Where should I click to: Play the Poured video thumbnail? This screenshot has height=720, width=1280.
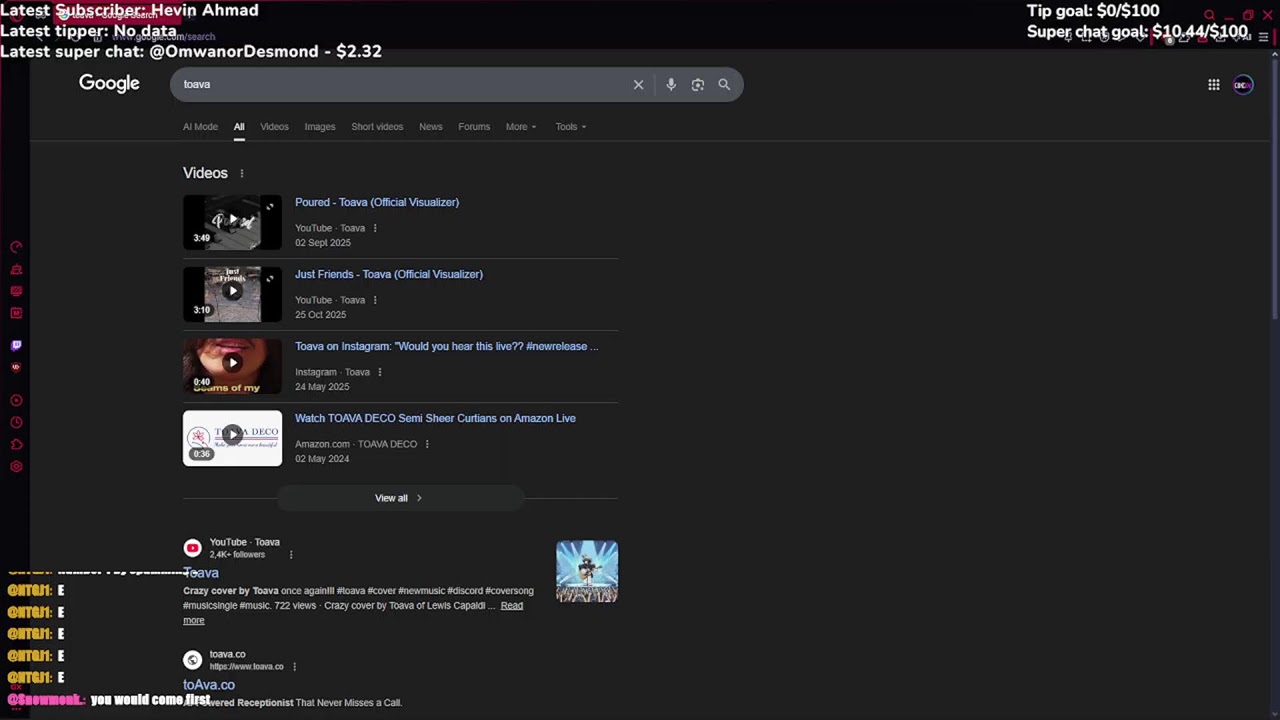coord(232,222)
